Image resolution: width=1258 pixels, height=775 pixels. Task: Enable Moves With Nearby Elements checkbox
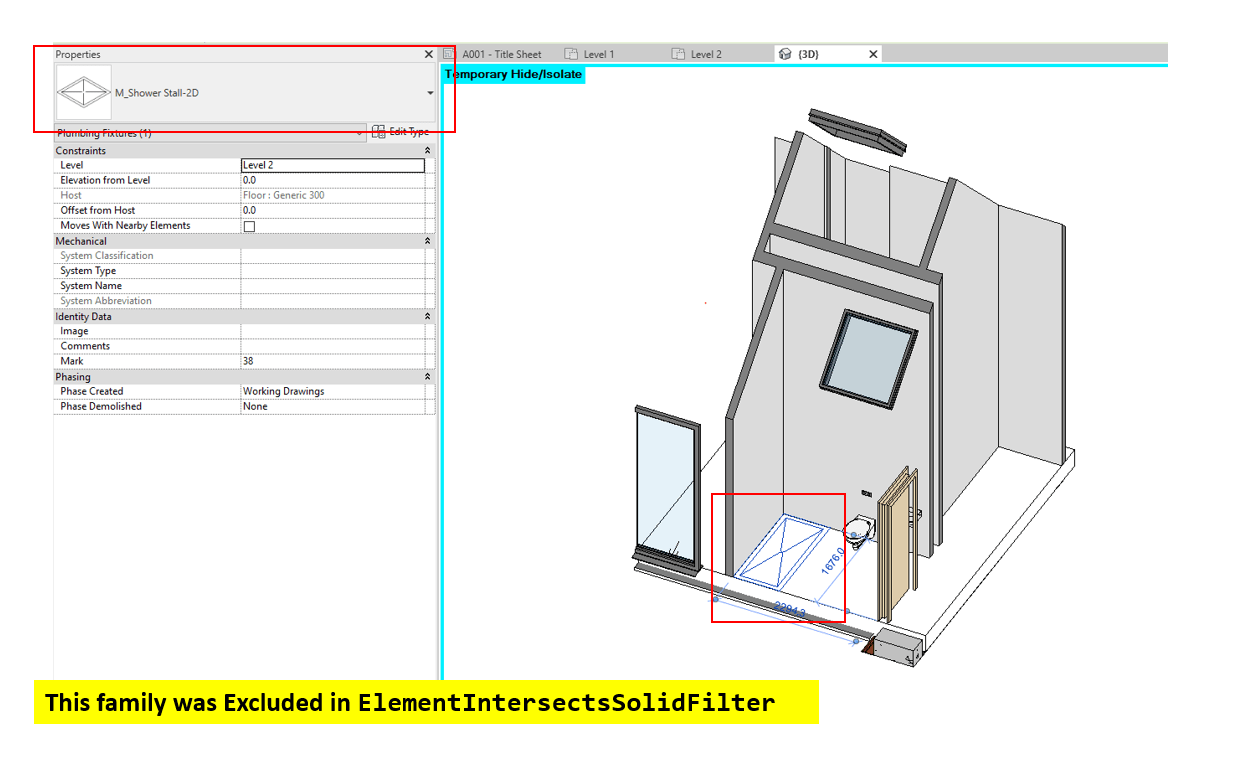point(250,227)
